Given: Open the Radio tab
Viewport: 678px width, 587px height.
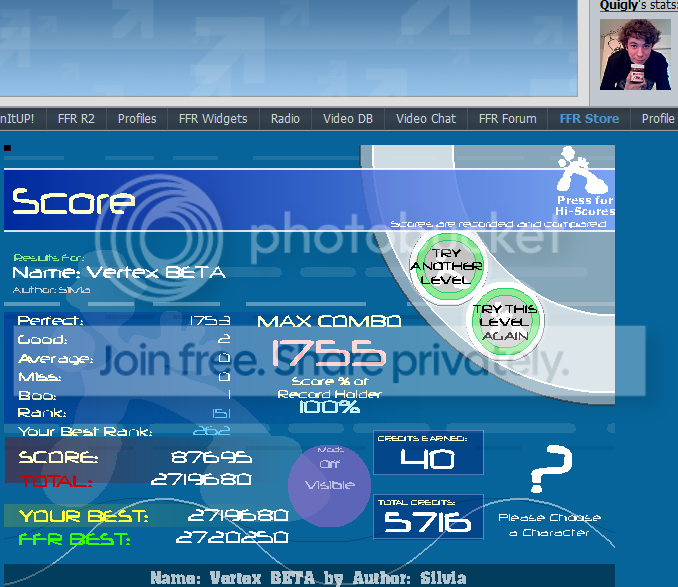Looking at the screenshot, I should [285, 119].
